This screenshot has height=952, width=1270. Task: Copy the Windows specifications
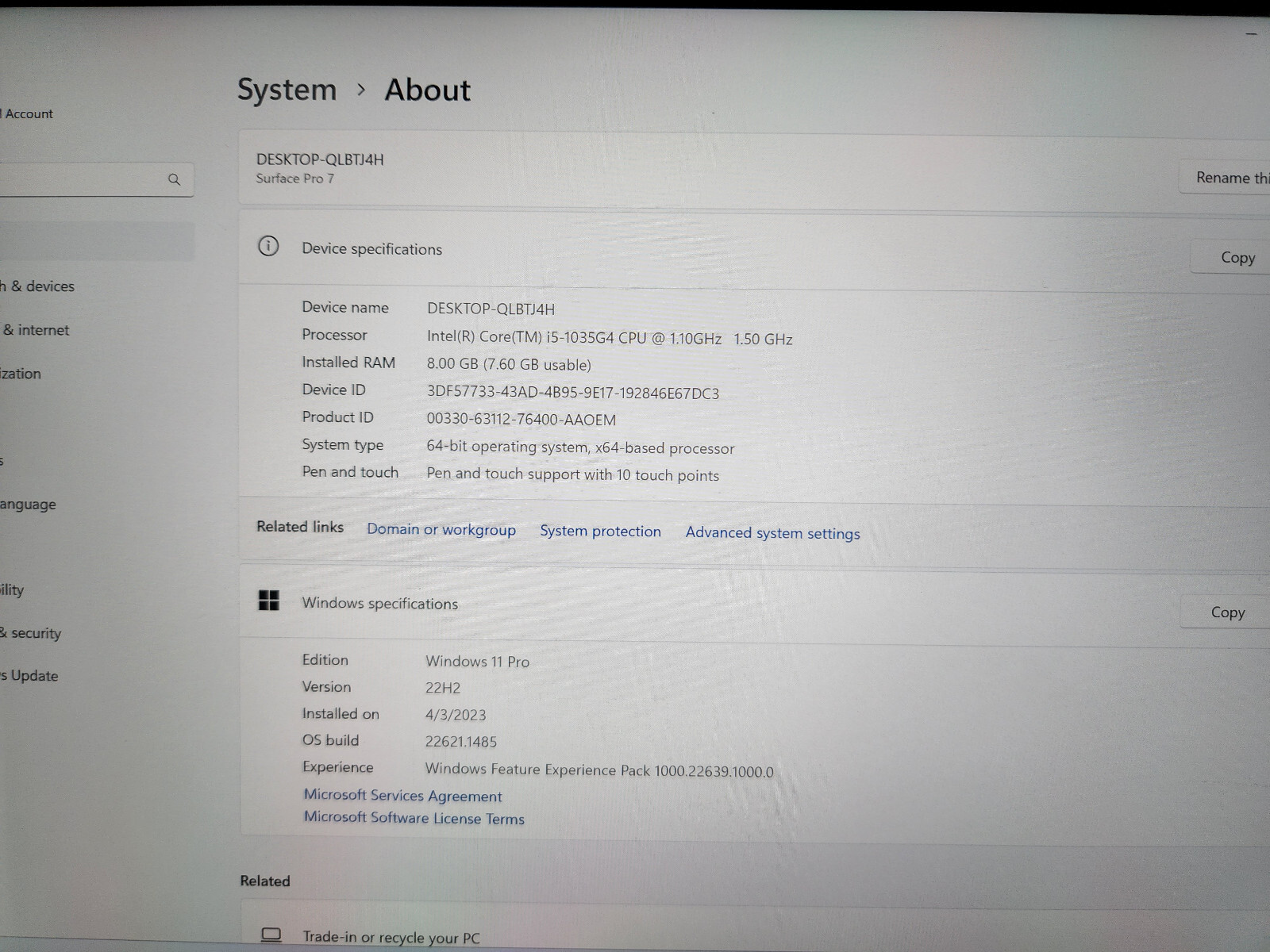pyautogui.click(x=1227, y=612)
